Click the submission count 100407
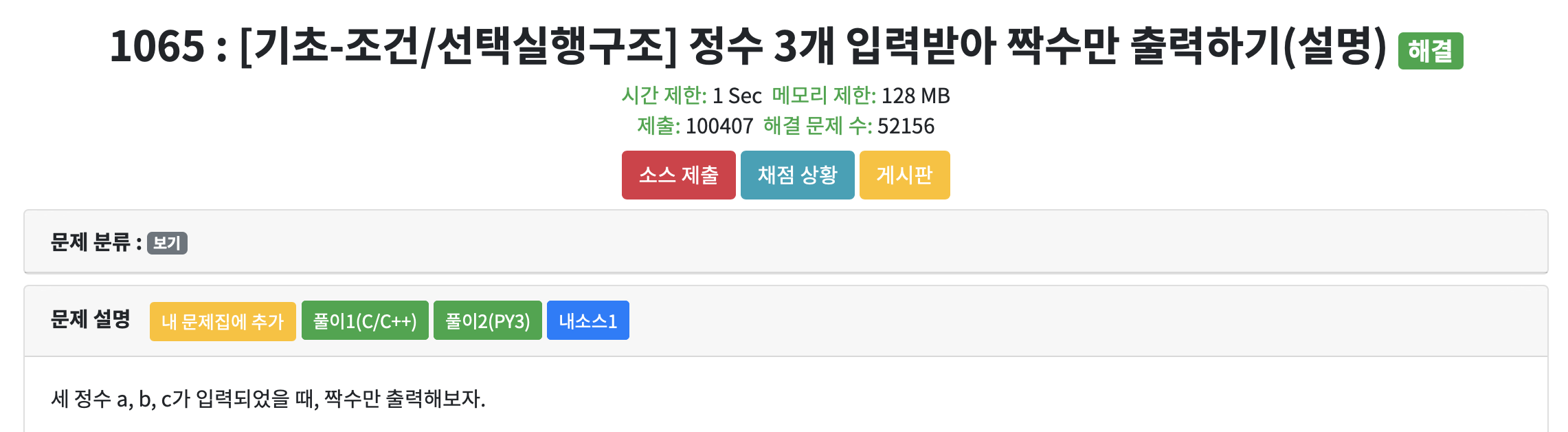 pyautogui.click(x=719, y=126)
